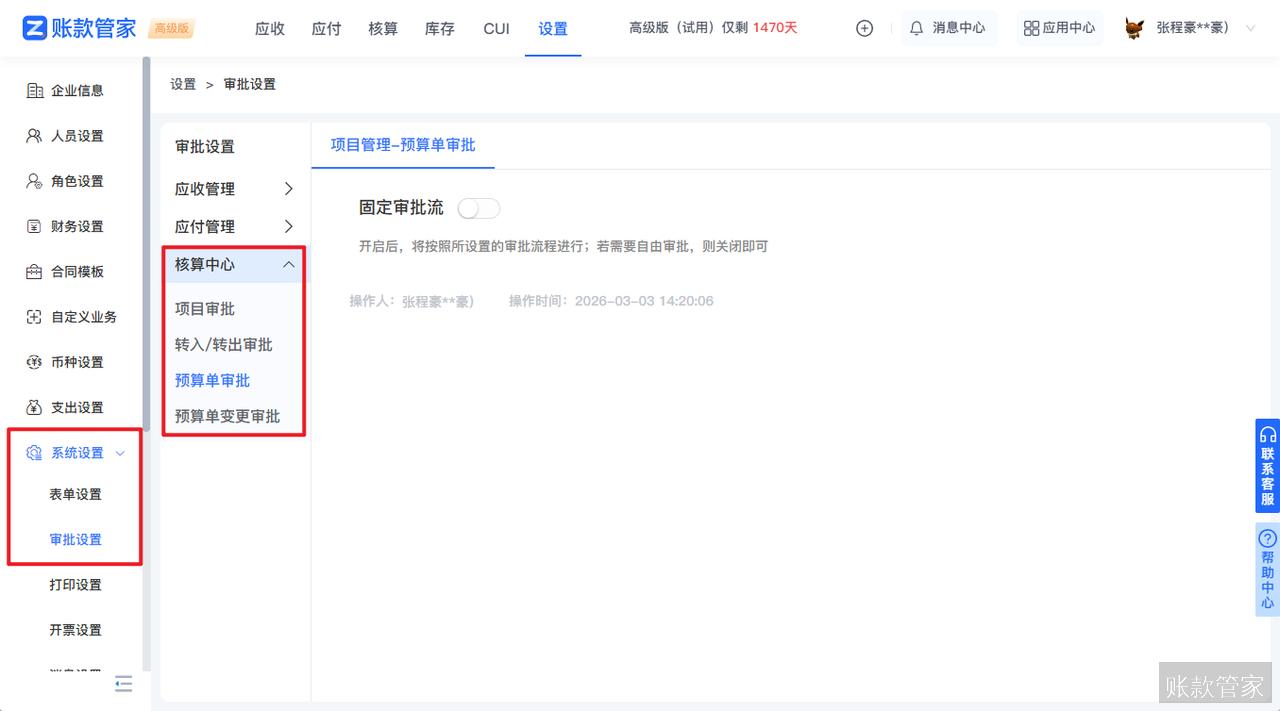This screenshot has width=1280, height=711.
Task: Open 联系客服 on the right edge
Action: point(1267,466)
